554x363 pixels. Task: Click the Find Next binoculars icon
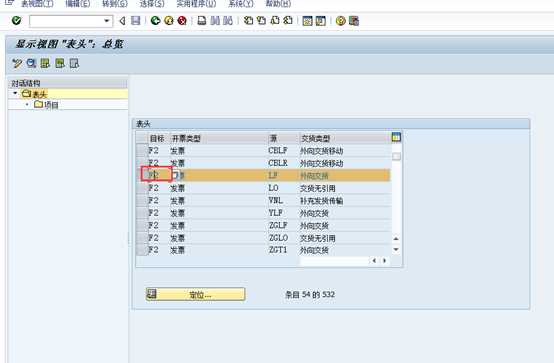click(228, 21)
